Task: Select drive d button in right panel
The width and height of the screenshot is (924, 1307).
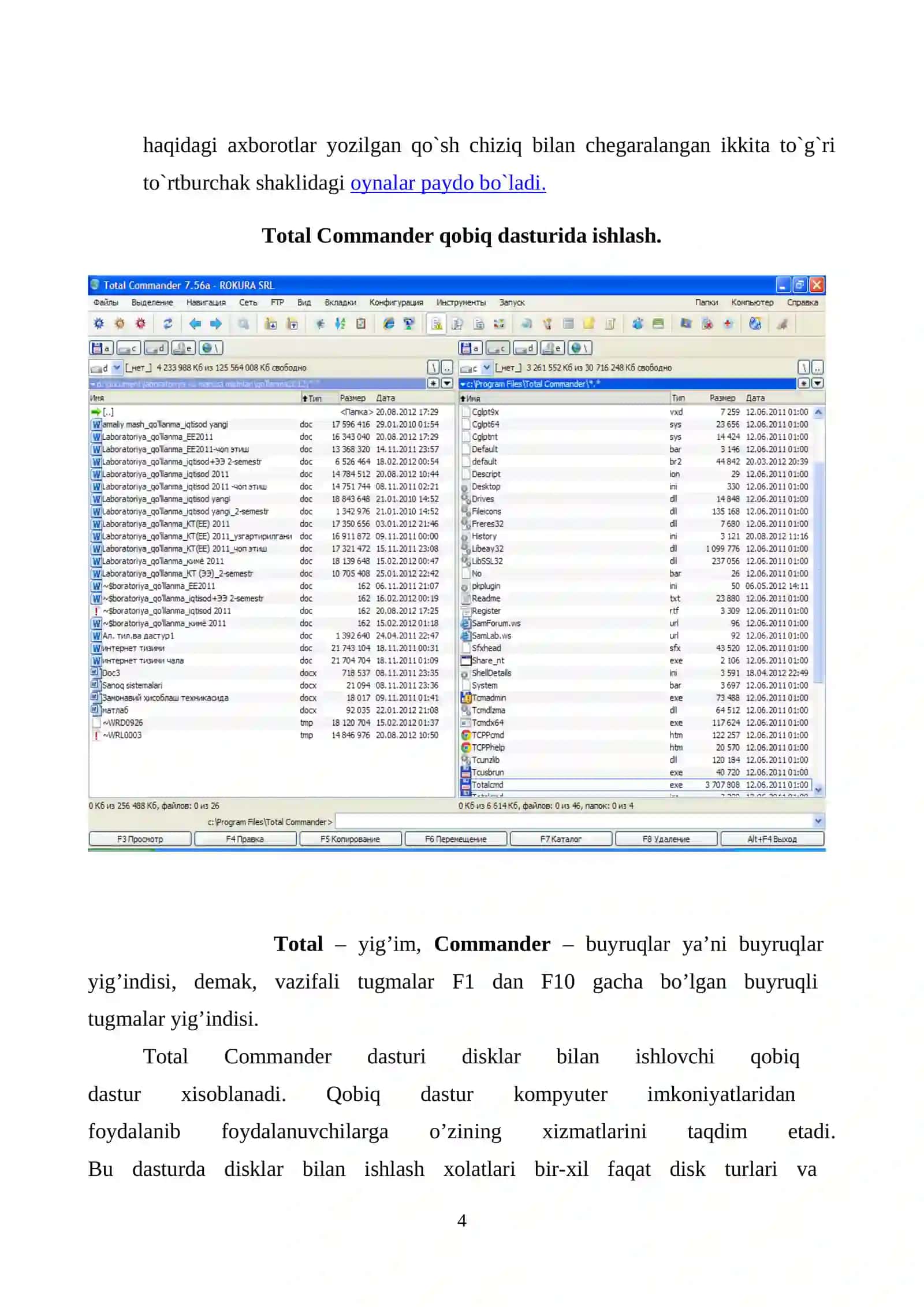Action: coord(524,348)
